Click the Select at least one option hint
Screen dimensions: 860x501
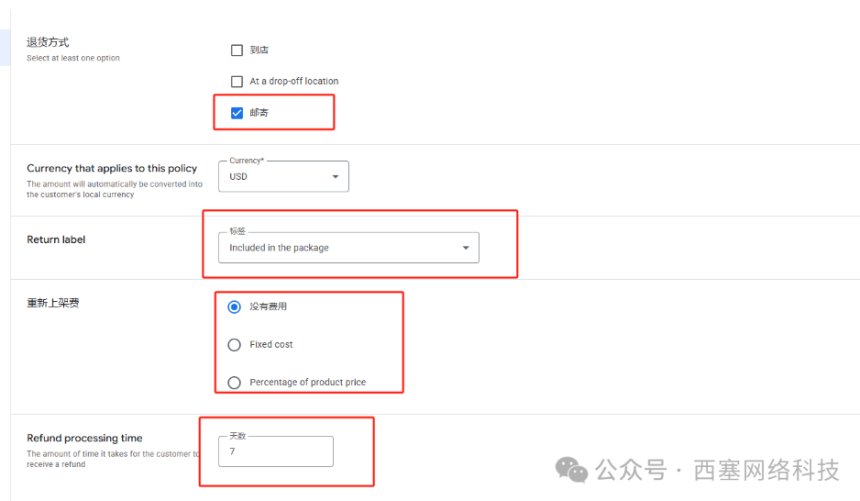coord(73,58)
